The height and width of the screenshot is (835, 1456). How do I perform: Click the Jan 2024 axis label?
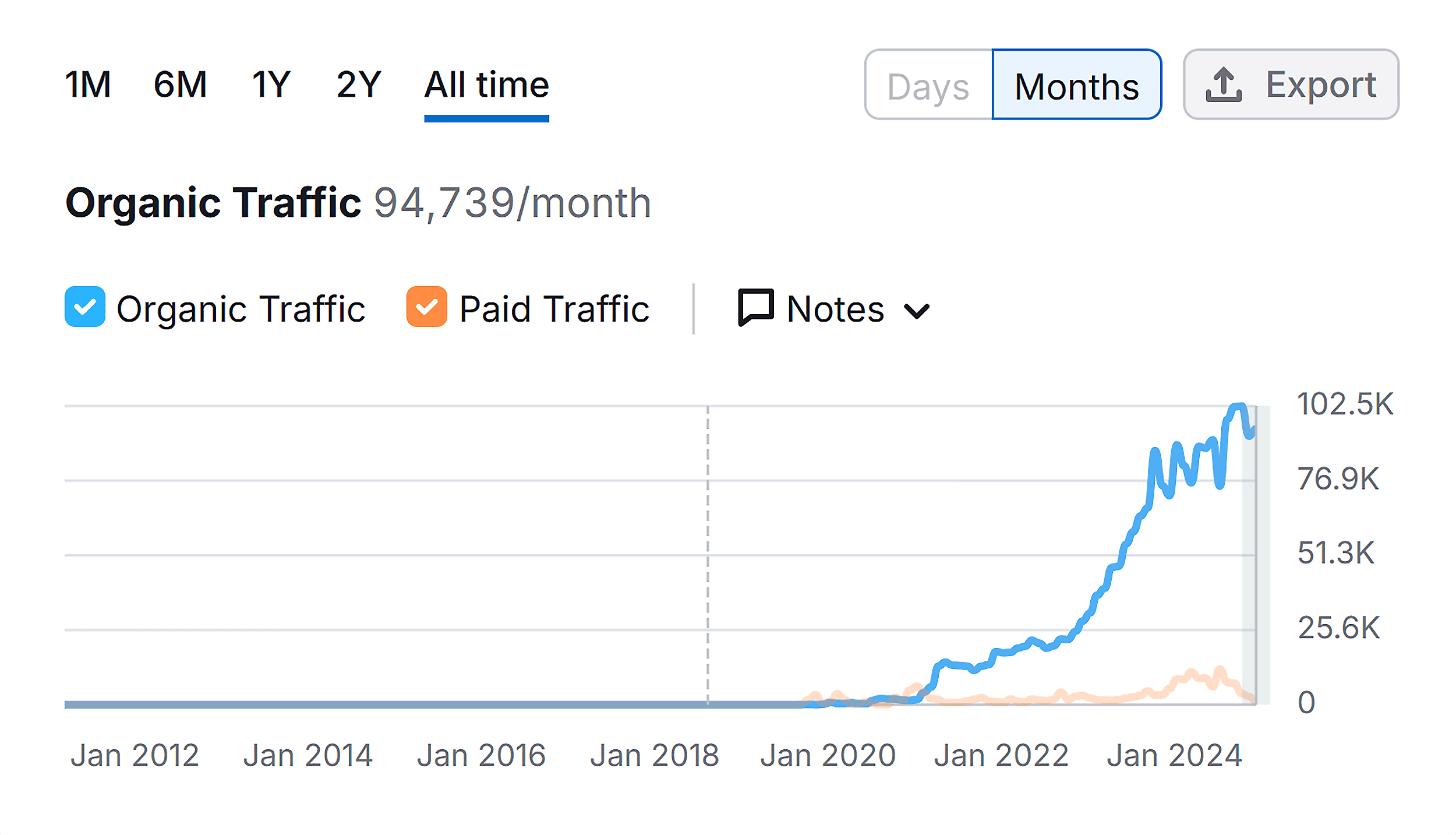pyautogui.click(x=1174, y=755)
